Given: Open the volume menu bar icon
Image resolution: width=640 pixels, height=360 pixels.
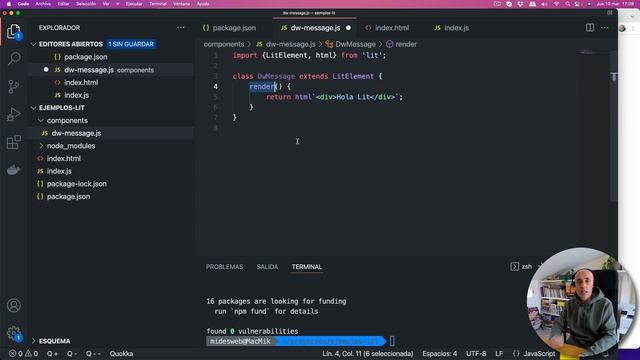Looking at the screenshot, I should pyautogui.click(x=544, y=4).
